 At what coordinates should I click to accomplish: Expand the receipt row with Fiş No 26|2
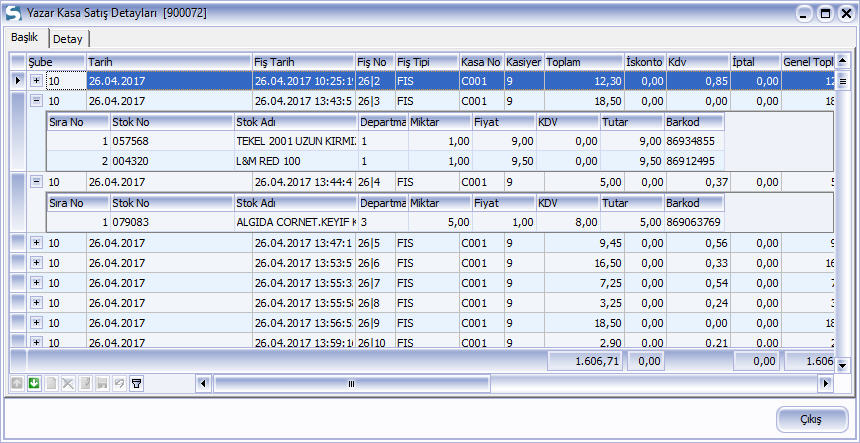(37, 81)
